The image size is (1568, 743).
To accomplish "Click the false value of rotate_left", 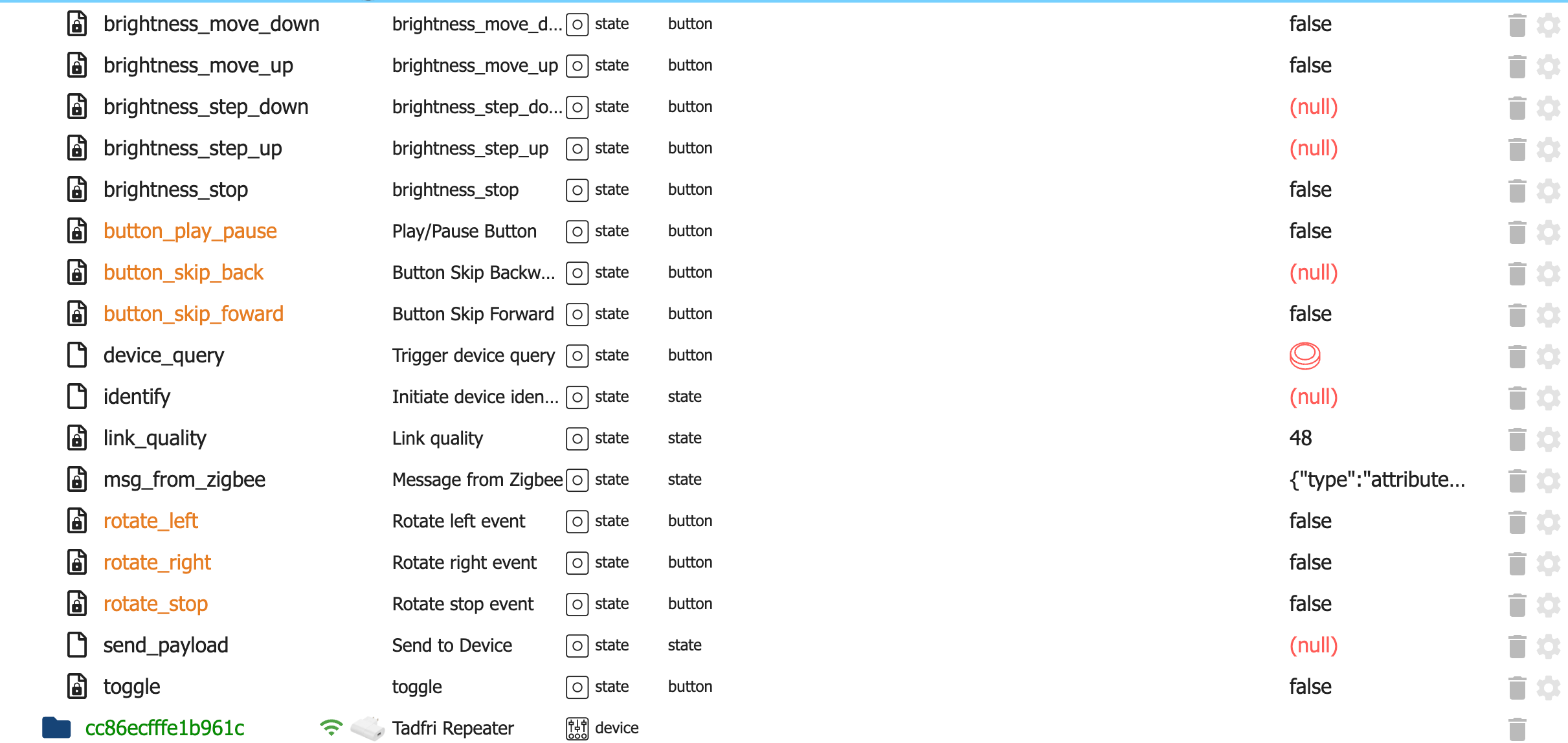I will (1310, 521).
